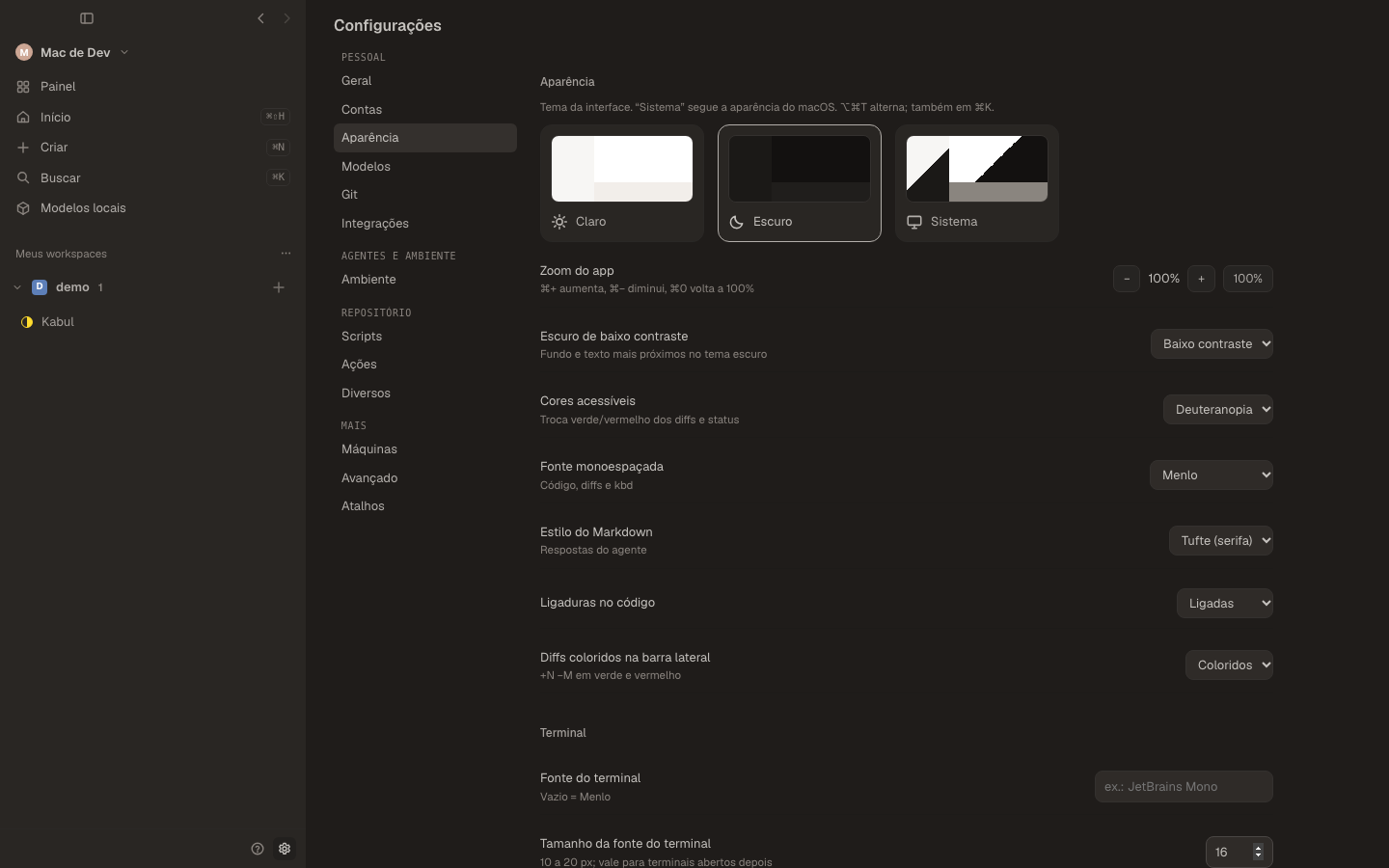Choose the Sistema theme preview
Image resolution: width=1389 pixels, height=868 pixels.
(x=977, y=169)
